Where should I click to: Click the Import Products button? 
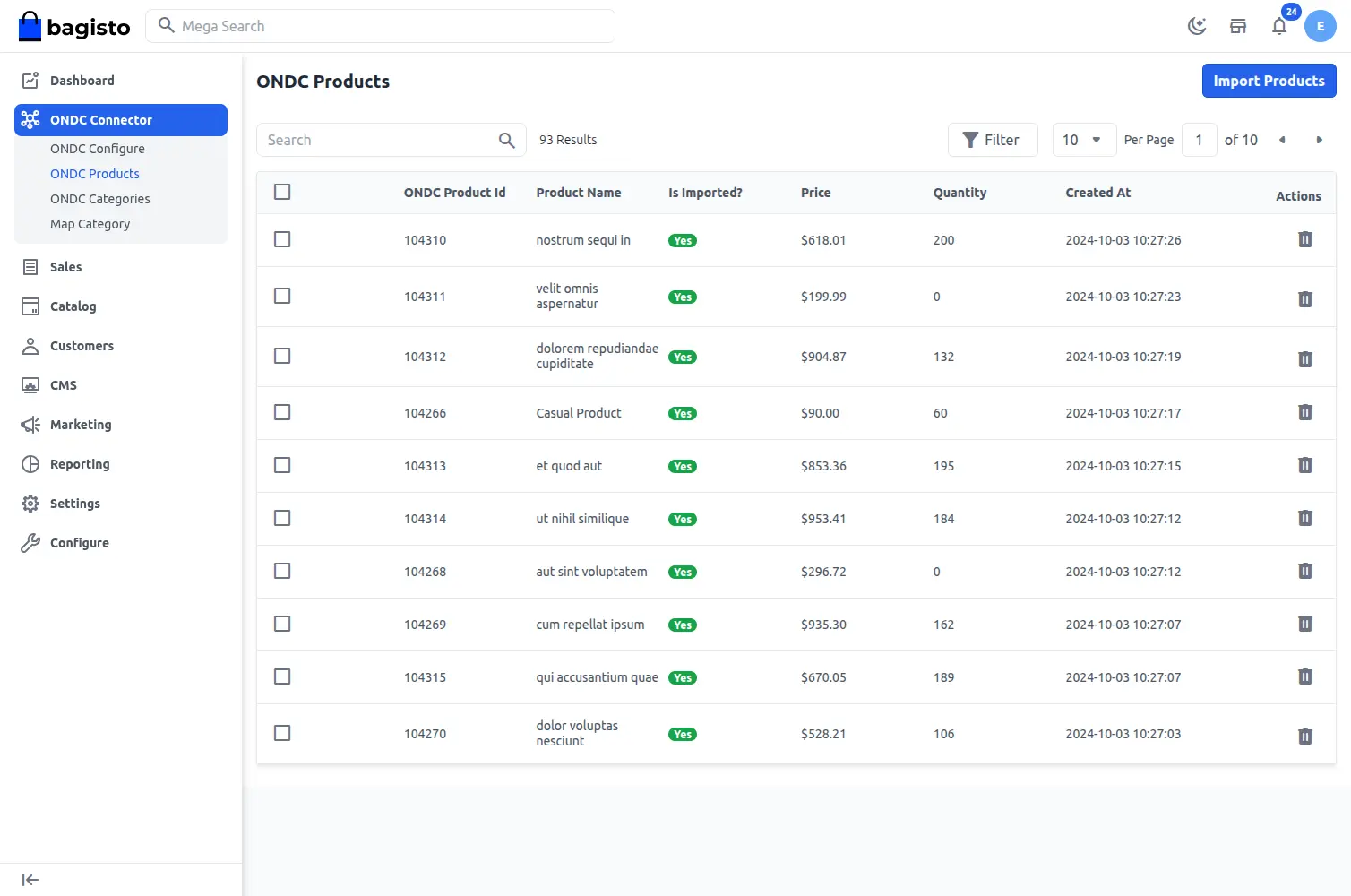click(1269, 81)
